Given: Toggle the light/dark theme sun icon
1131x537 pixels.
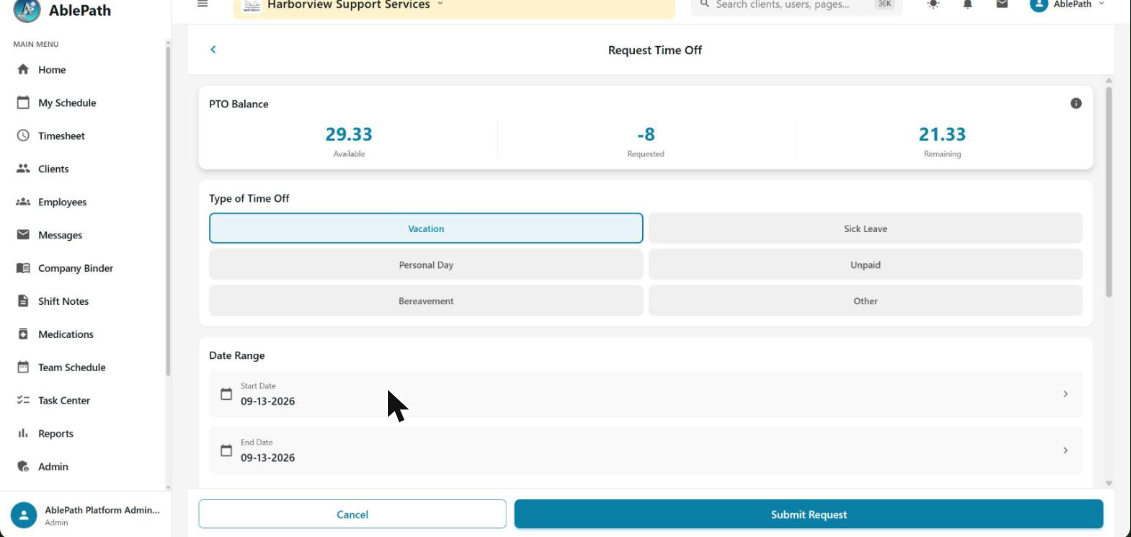Looking at the screenshot, I should 933,4.
